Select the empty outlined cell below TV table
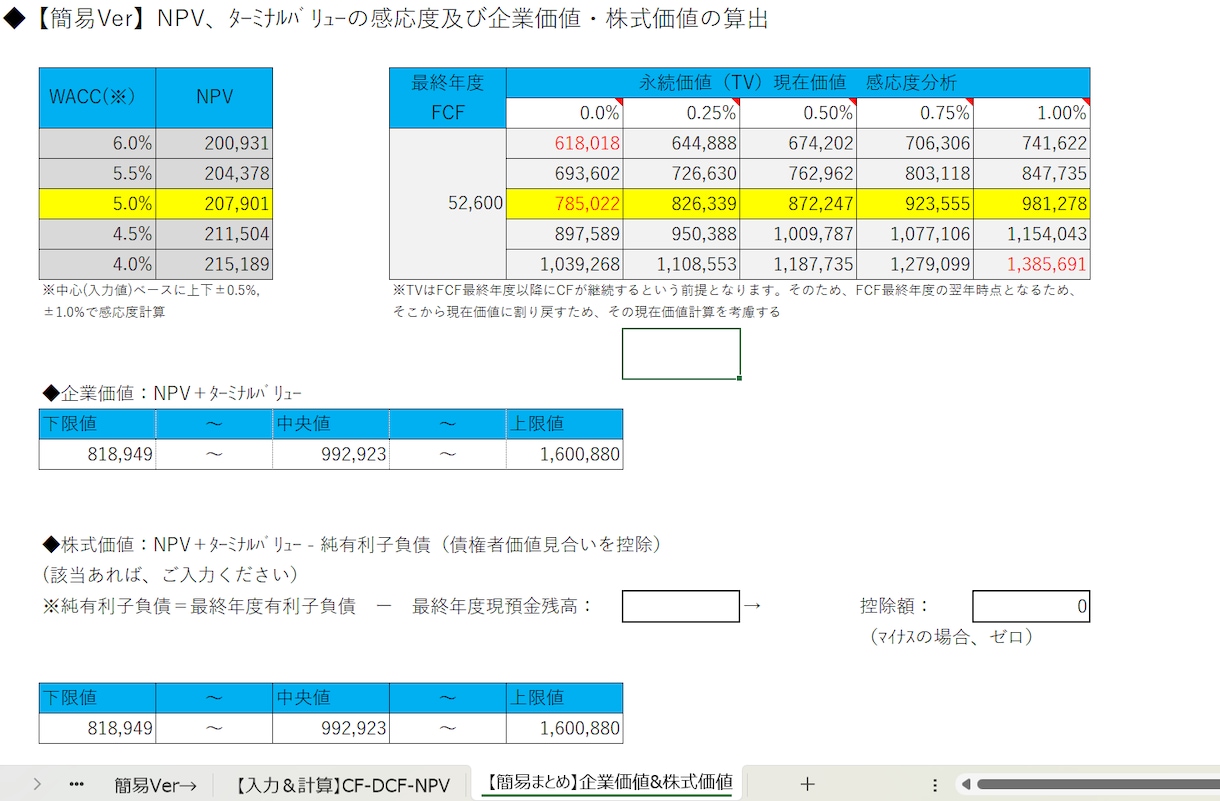This screenshot has height=801, width=1220. [x=681, y=354]
